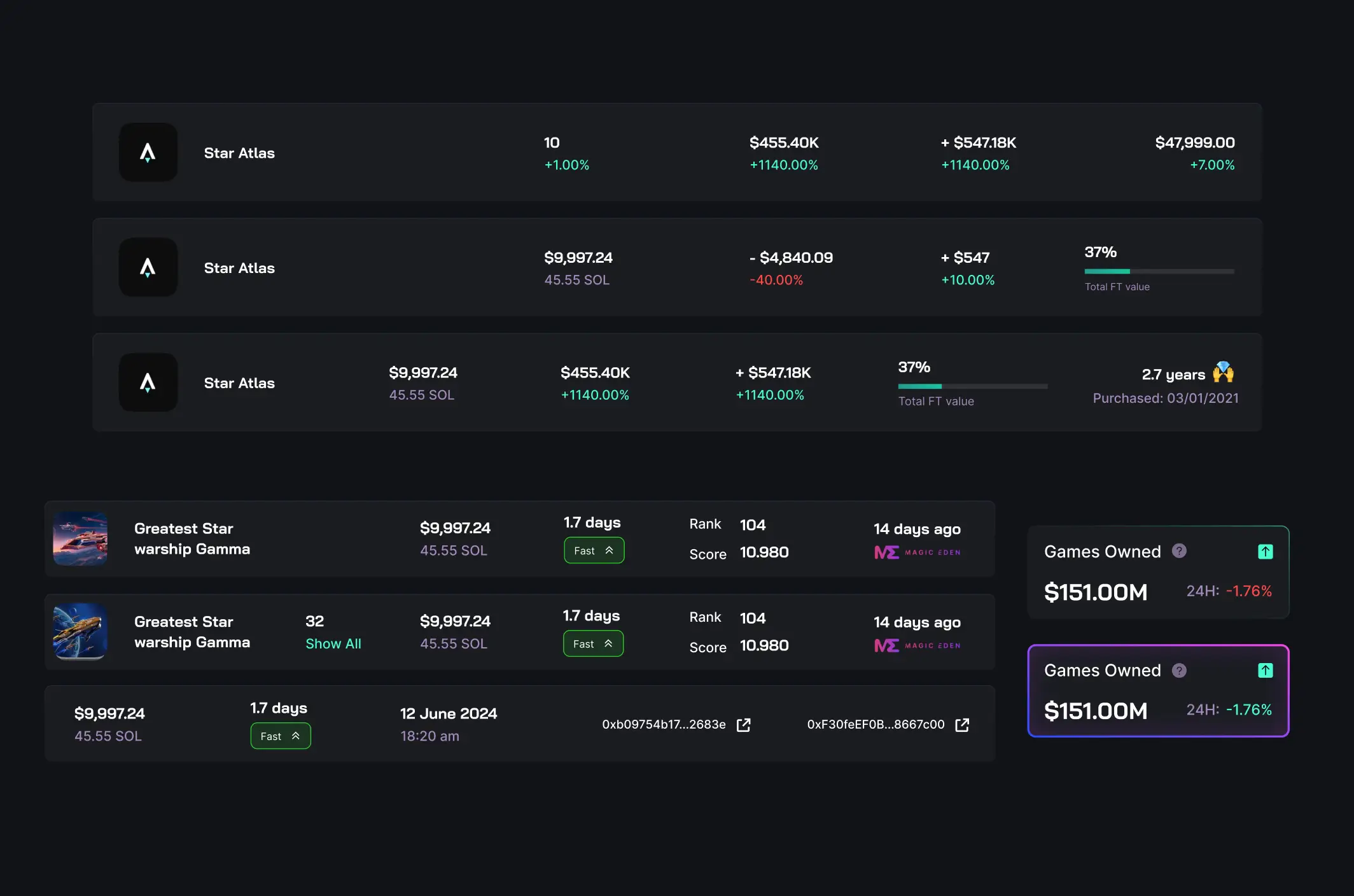Click help icon on upper Games Owned card
This screenshot has width=1354, height=896.
click(1179, 551)
